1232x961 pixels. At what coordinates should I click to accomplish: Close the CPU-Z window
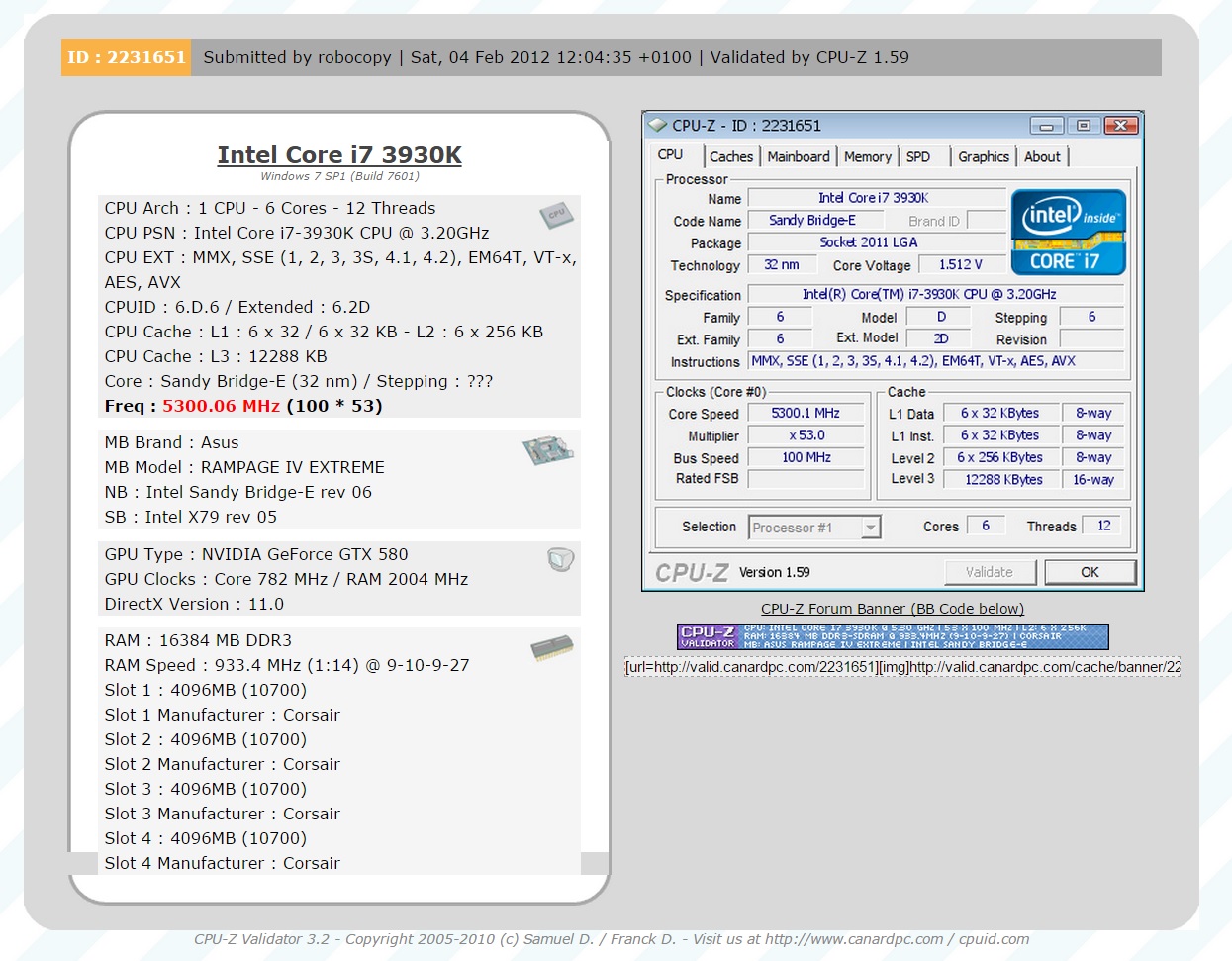pyautogui.click(x=1120, y=126)
